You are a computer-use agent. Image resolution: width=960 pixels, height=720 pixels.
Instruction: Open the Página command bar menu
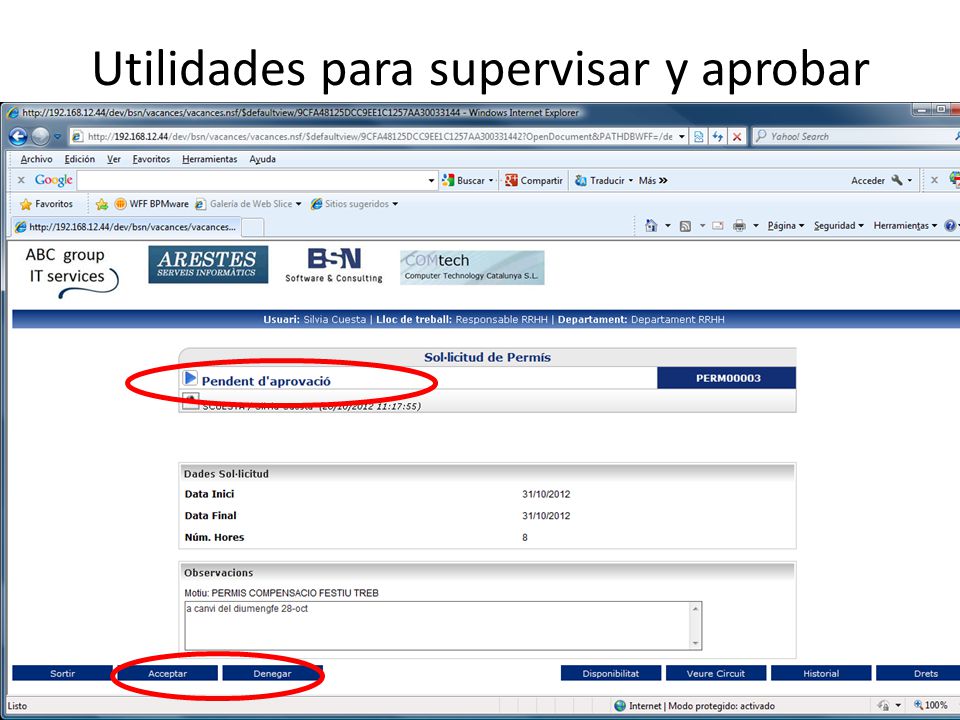[x=786, y=226]
